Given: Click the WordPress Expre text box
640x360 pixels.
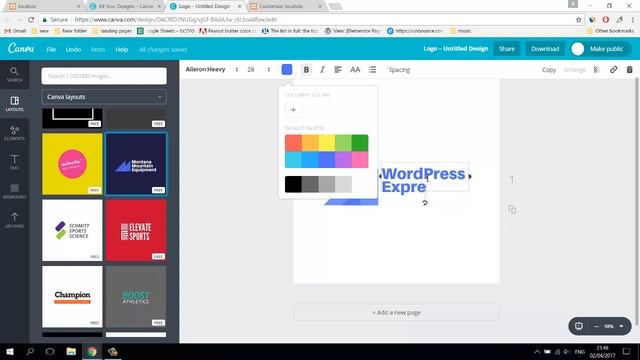Looking at the screenshot, I should point(425,176).
